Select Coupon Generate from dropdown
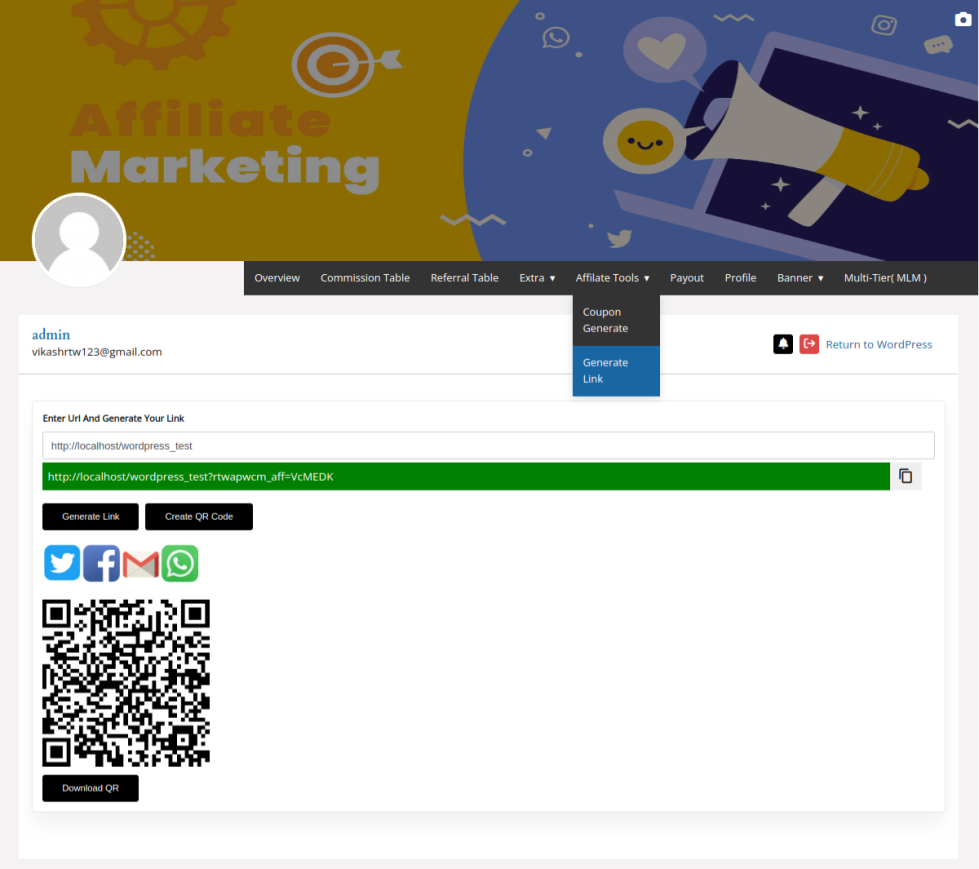The width and height of the screenshot is (979, 869). coord(616,320)
